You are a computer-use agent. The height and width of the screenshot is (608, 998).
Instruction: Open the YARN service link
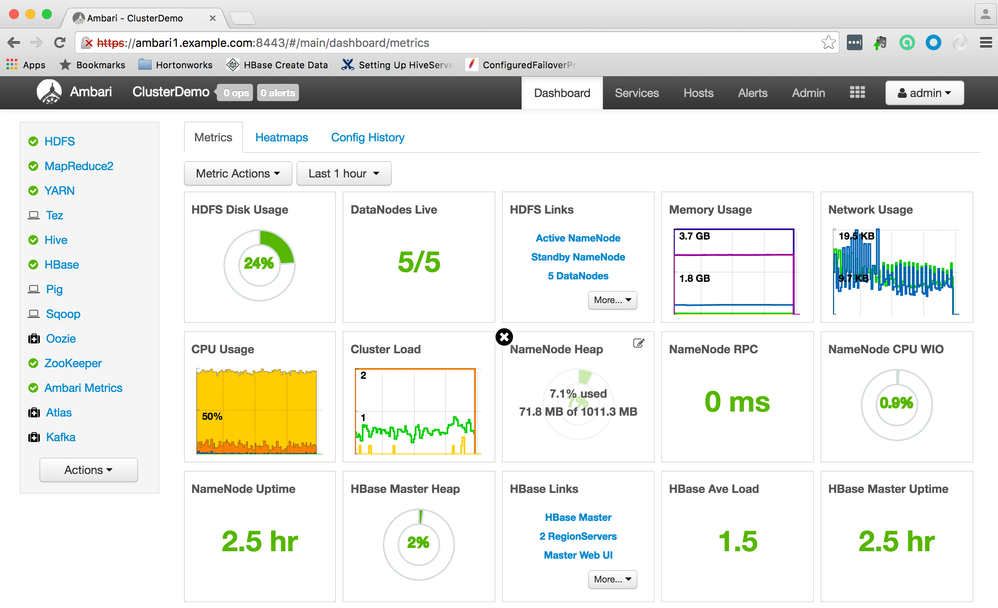pyautogui.click(x=59, y=191)
